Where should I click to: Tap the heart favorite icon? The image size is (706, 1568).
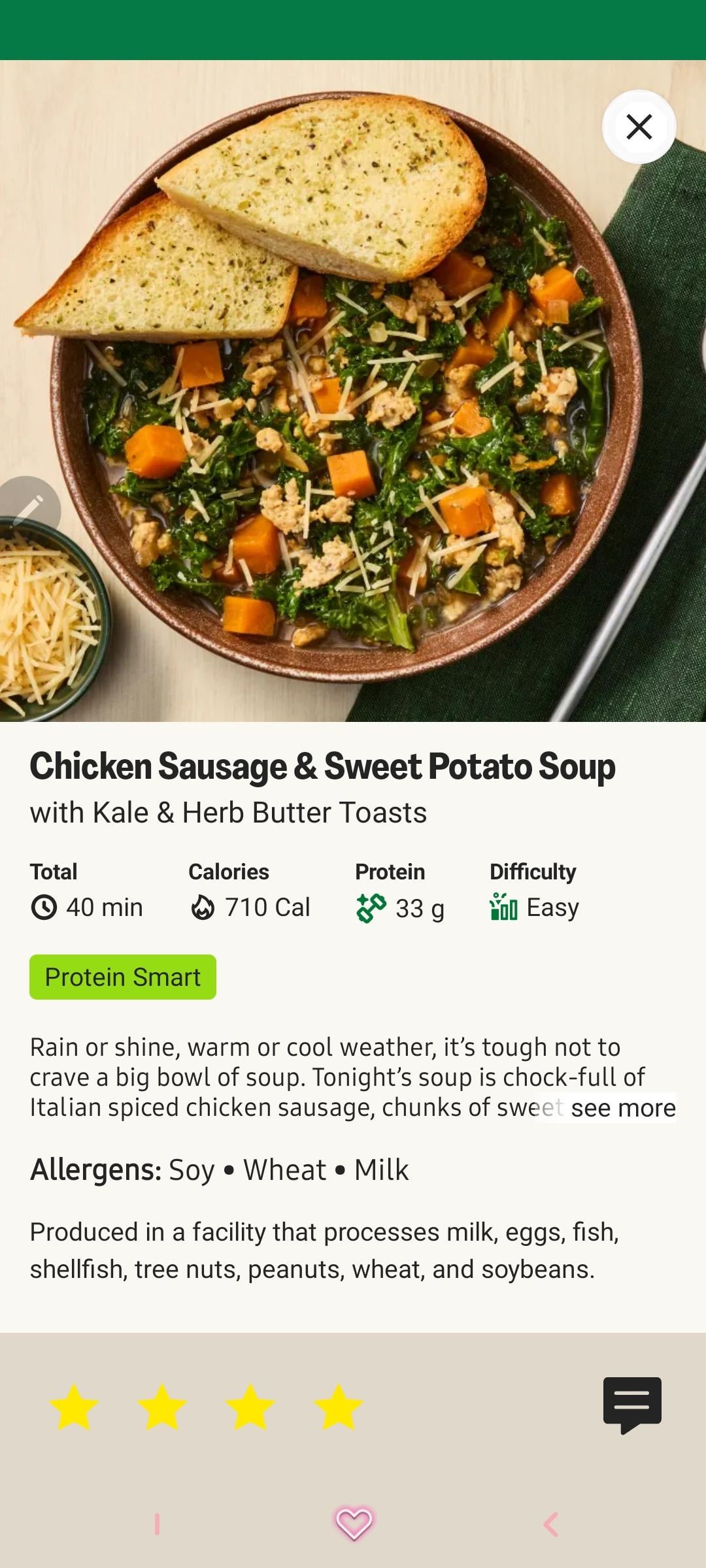click(354, 1524)
